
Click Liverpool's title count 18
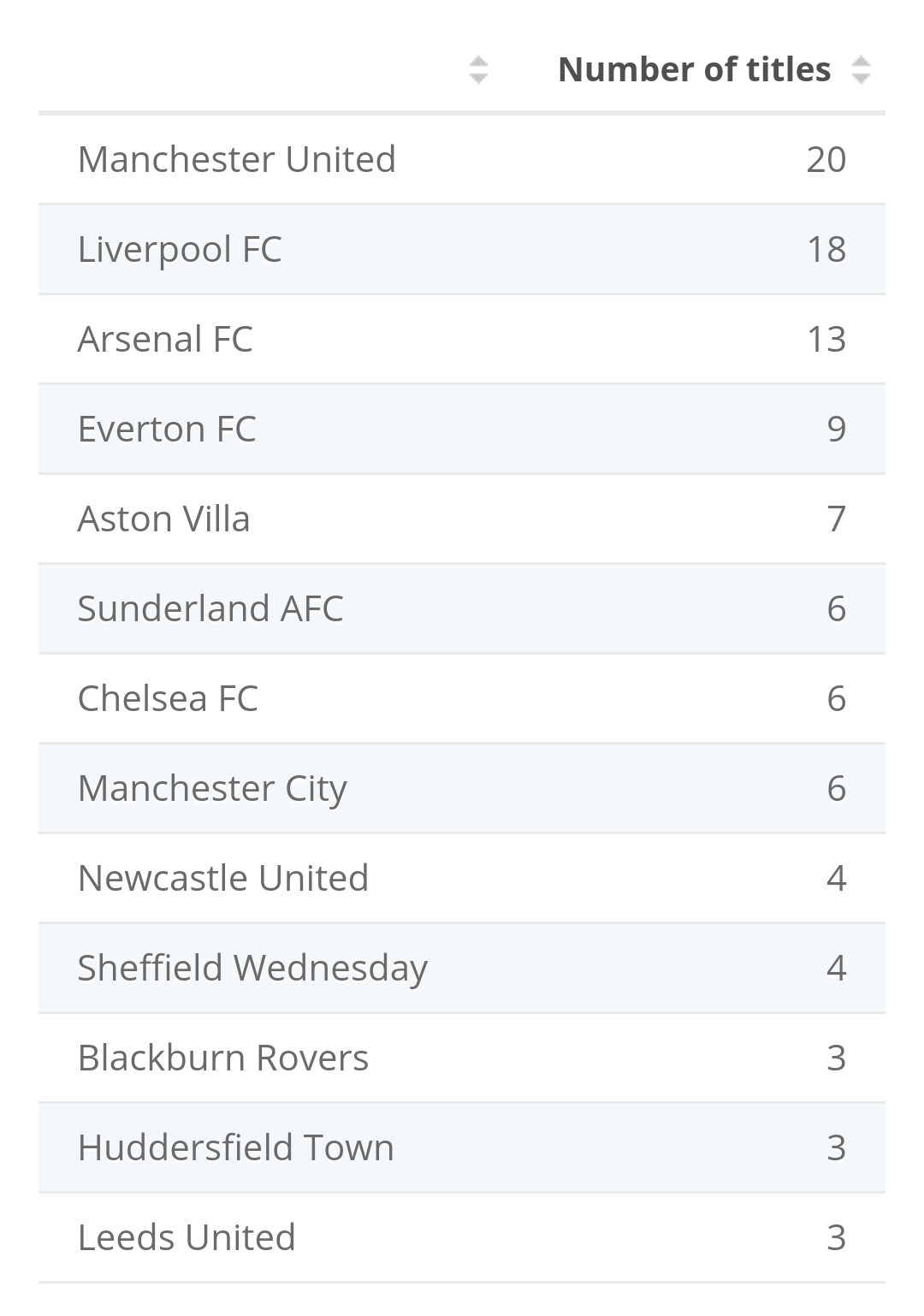pos(826,250)
